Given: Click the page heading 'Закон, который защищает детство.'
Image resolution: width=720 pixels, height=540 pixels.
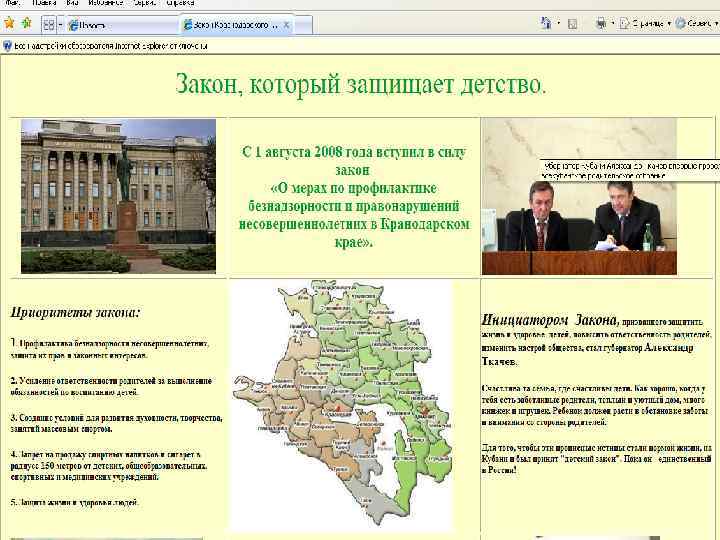Looking at the screenshot, I should pyautogui.click(x=361, y=84).
